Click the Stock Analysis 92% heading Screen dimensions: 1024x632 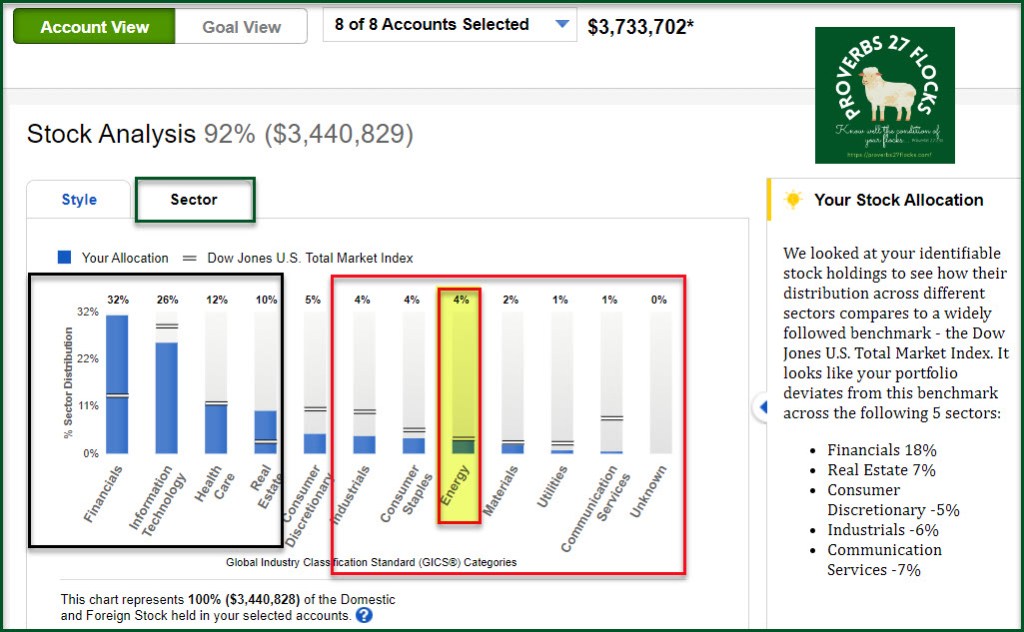[x=219, y=135]
